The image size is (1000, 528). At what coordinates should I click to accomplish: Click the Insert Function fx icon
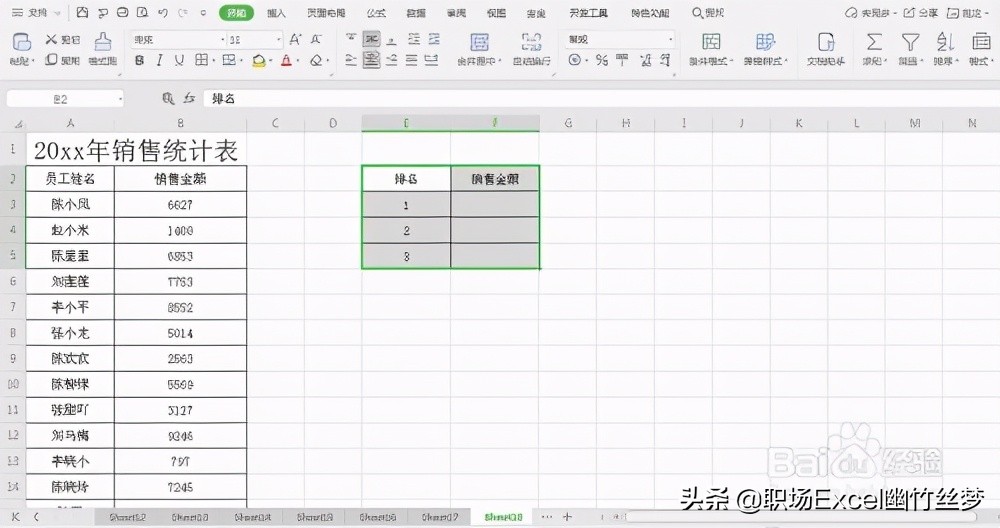point(189,98)
